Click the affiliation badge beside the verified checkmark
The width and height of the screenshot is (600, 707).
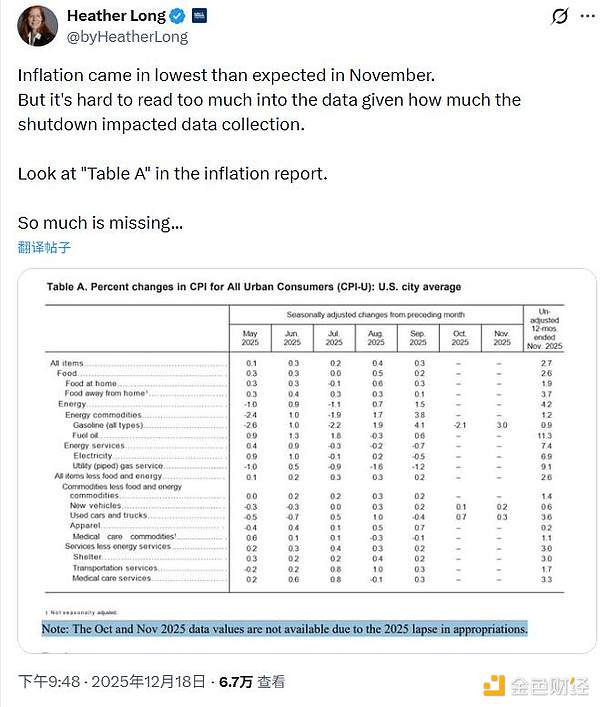pos(199,16)
